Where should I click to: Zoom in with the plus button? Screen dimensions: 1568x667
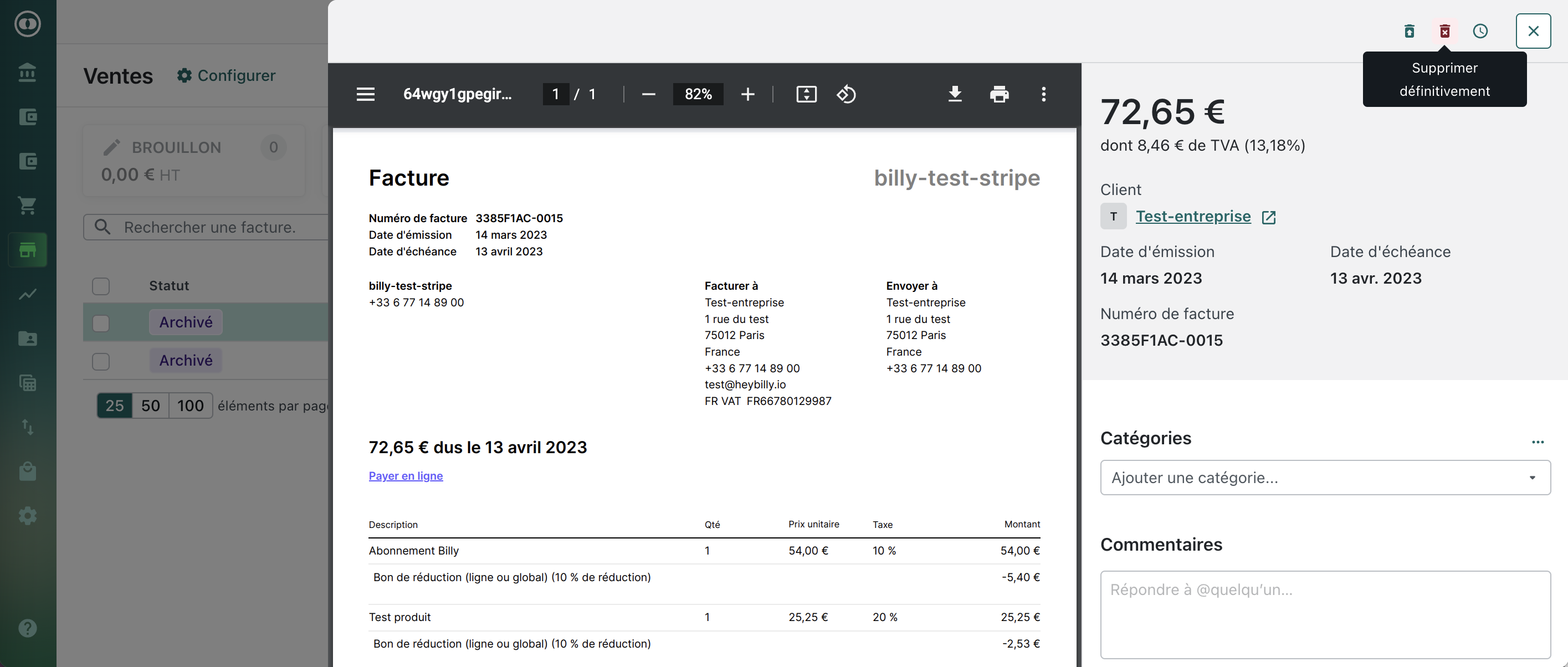[747, 94]
